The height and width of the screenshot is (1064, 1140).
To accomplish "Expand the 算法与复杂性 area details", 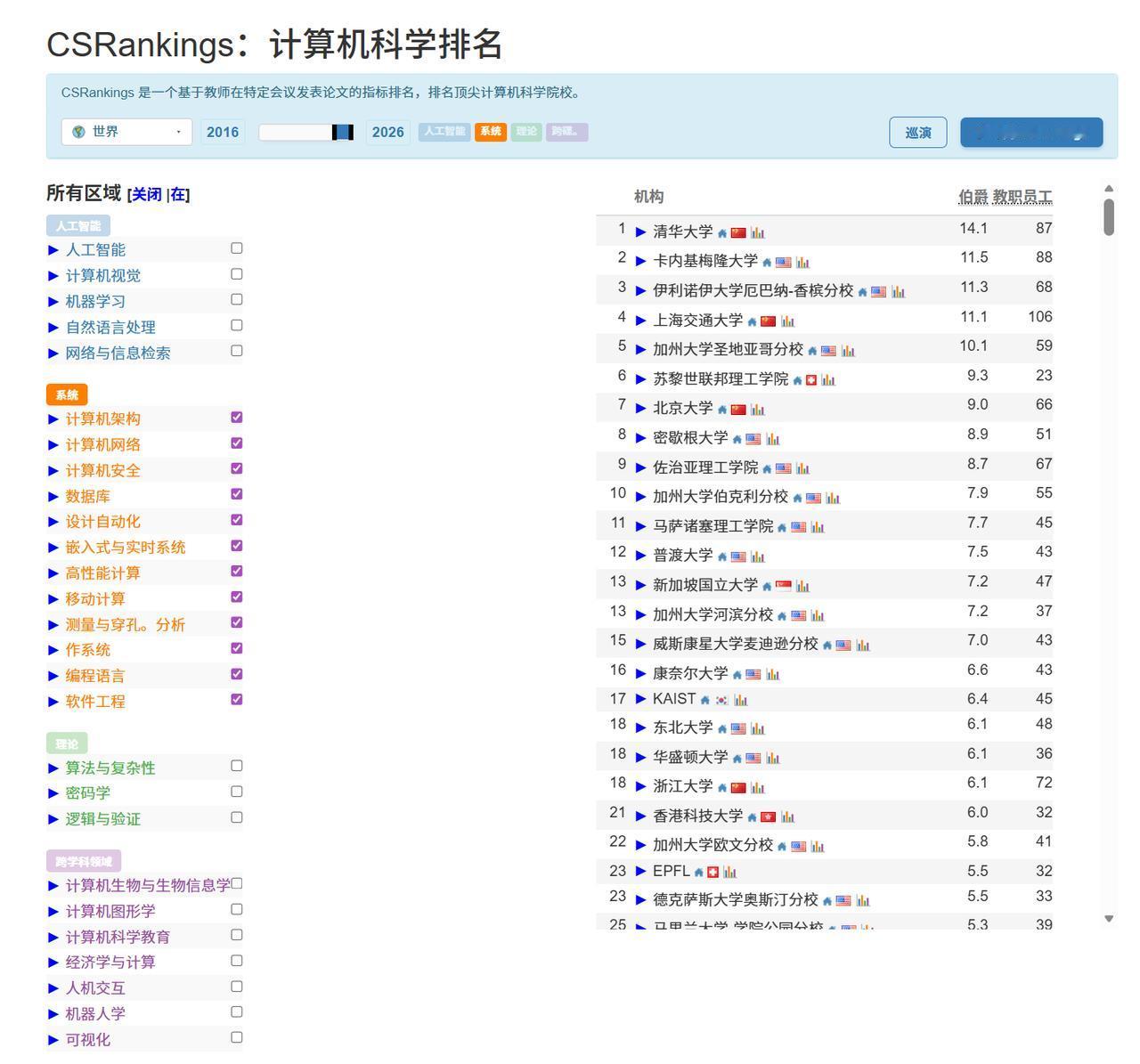I will coord(53,768).
